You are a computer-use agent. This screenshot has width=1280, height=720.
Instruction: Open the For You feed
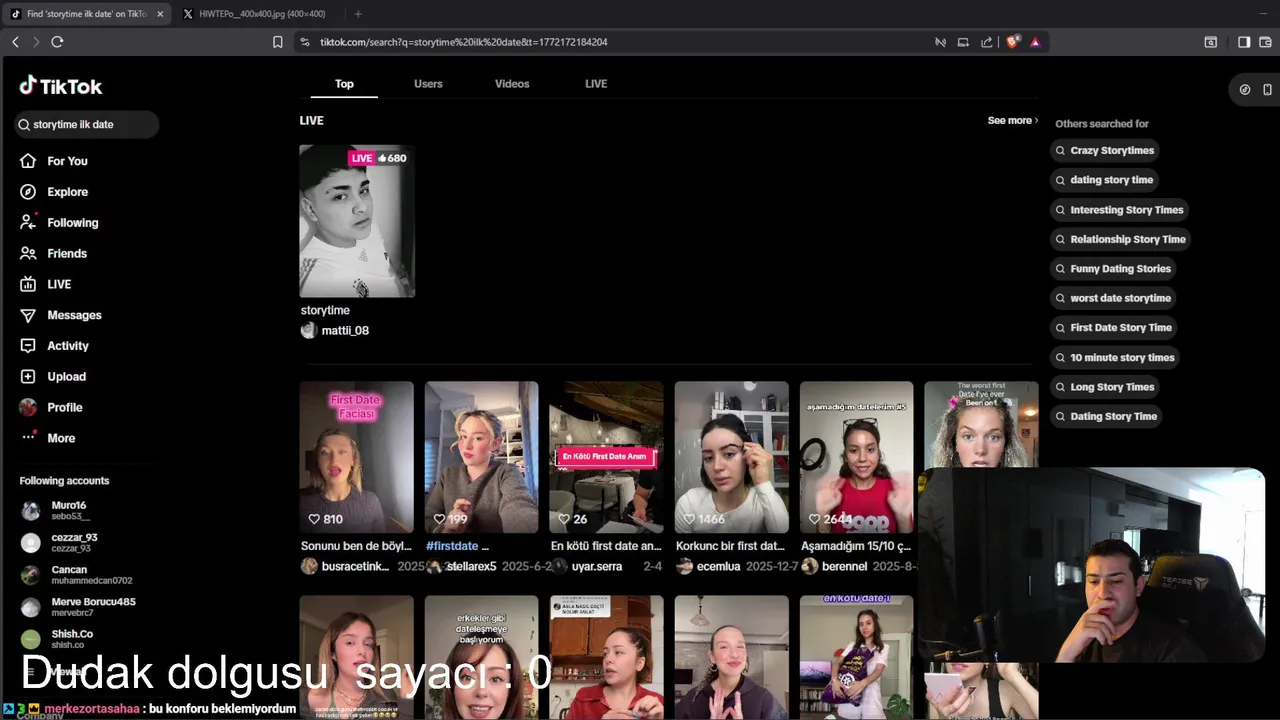54,161
